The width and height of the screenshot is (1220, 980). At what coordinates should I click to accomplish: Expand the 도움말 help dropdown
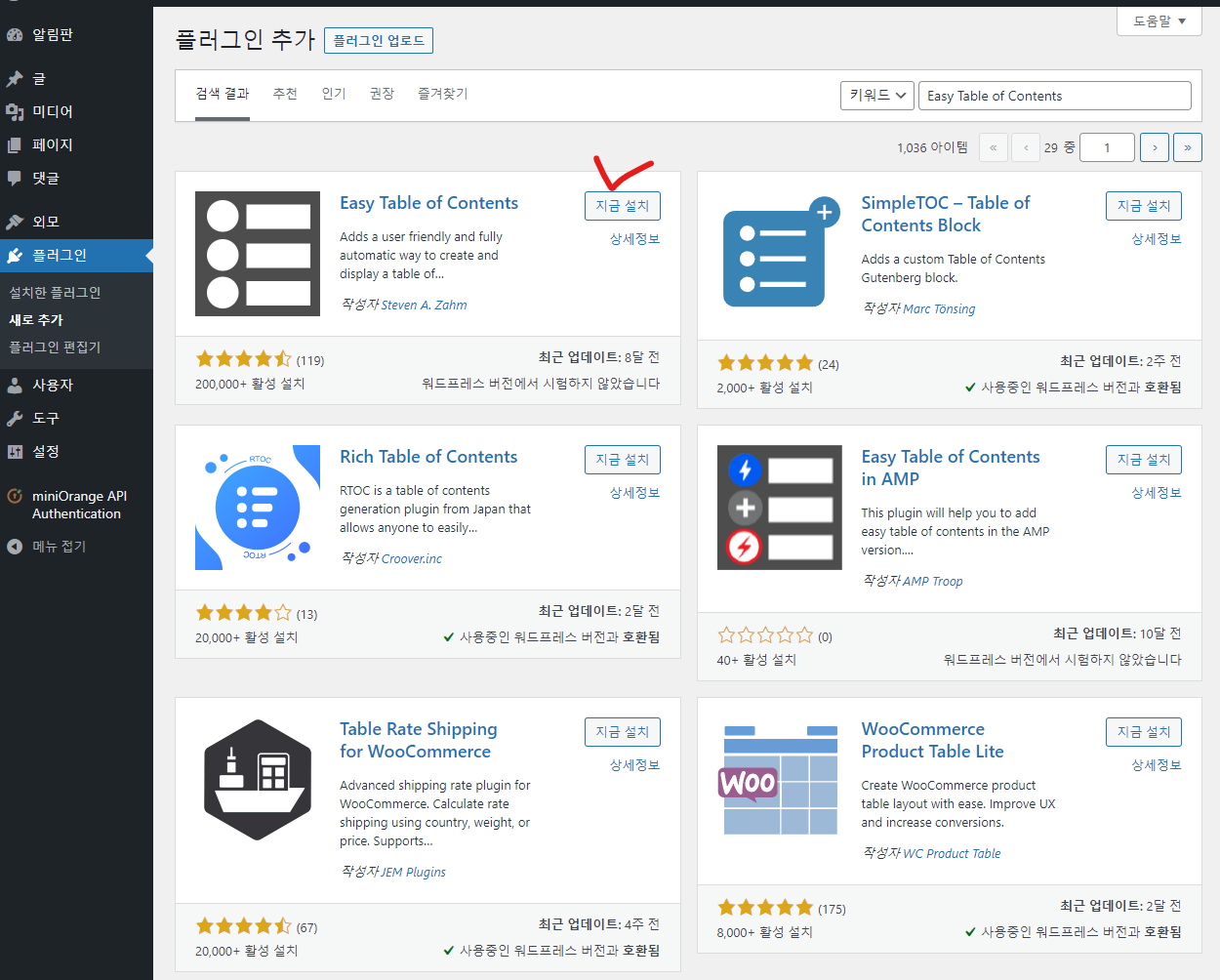click(1159, 20)
